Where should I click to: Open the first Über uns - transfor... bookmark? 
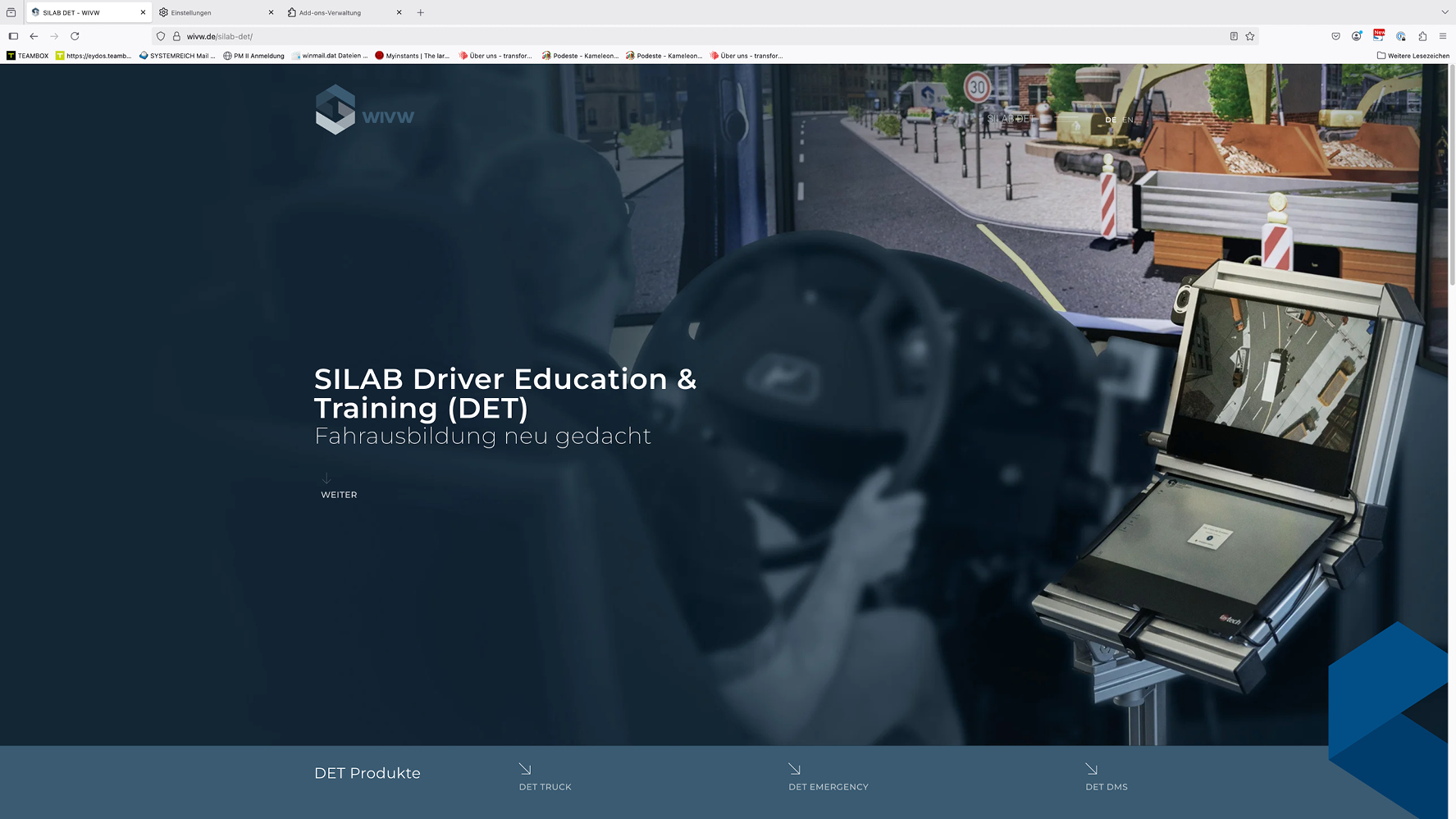coord(495,56)
